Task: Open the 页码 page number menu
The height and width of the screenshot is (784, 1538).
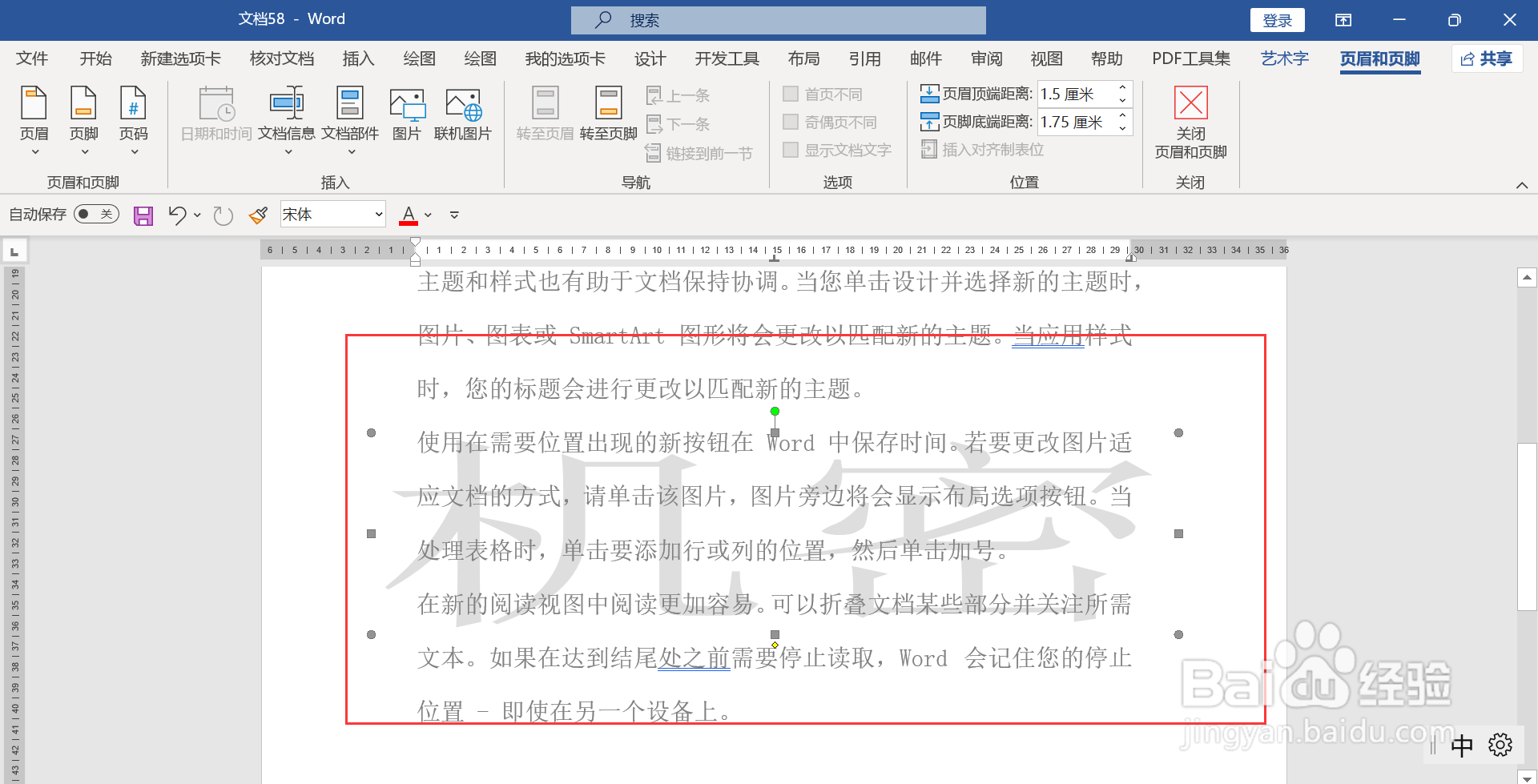Action: tap(133, 120)
